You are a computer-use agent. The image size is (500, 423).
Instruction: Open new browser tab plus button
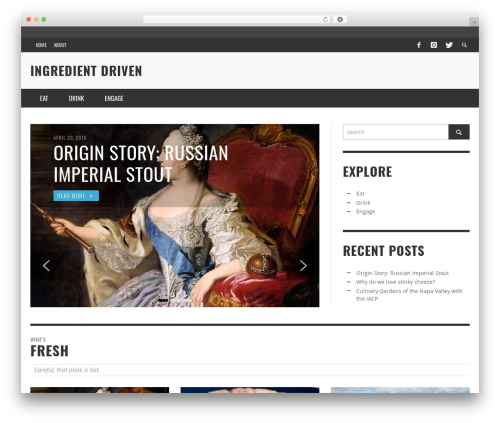(474, 22)
